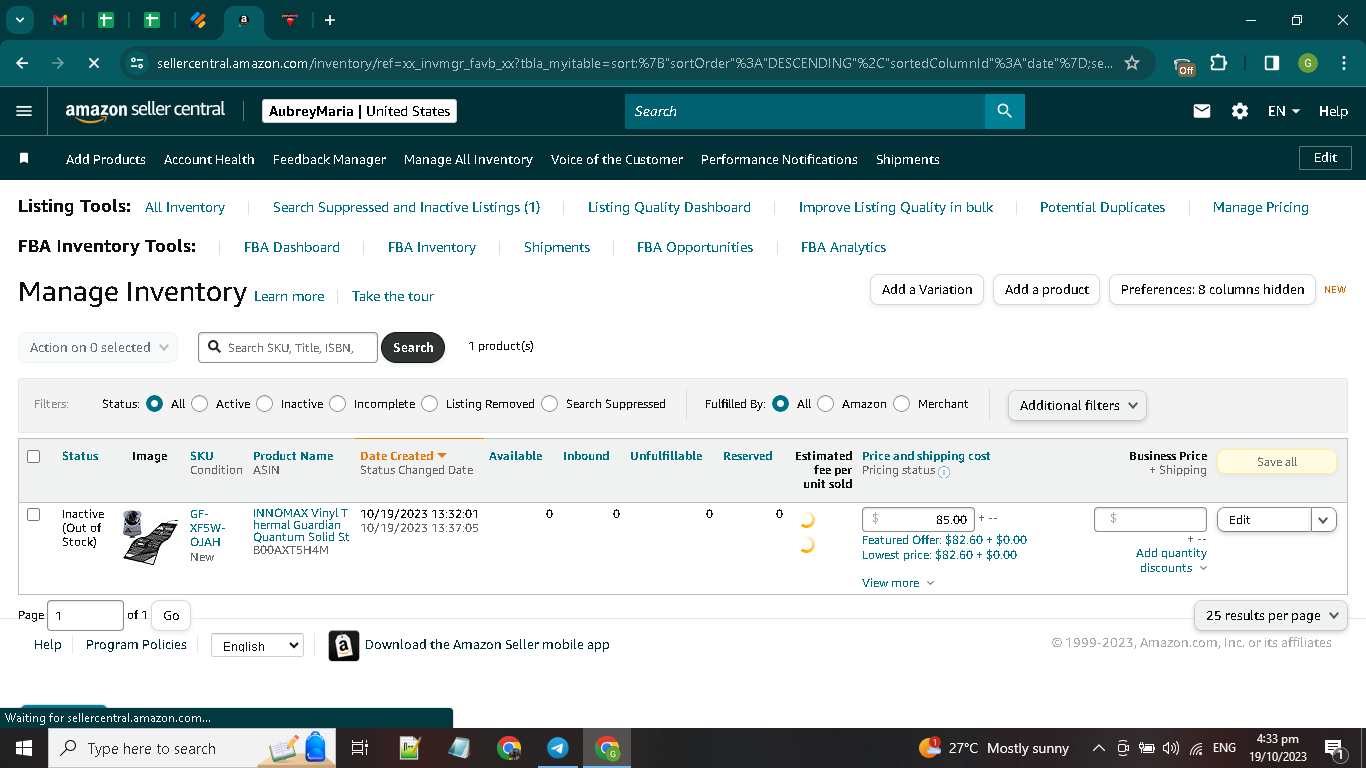This screenshot has height=768, width=1366.
Task: Tick the select-all checkbox in table header
Action: coord(33,456)
